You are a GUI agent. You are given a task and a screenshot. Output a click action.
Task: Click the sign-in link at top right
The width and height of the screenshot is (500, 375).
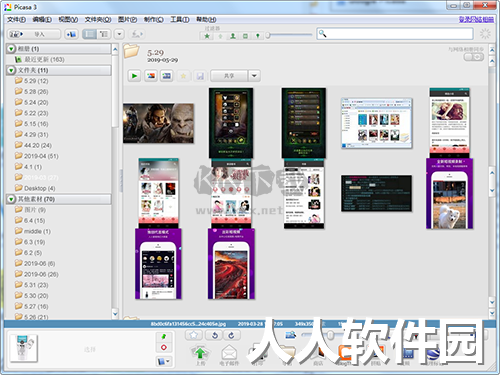point(476,19)
